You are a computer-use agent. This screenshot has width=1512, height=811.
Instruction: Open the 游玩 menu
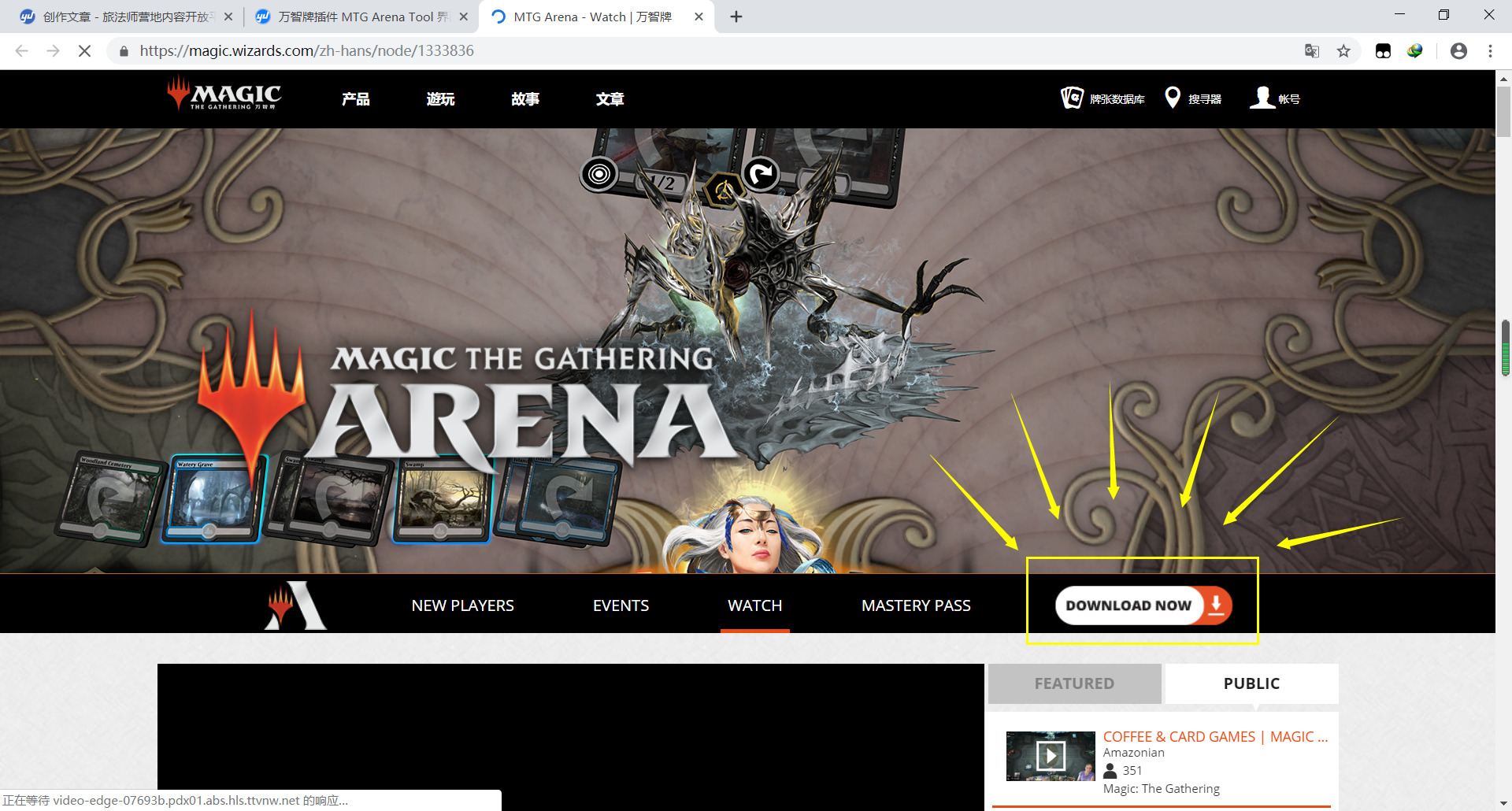click(x=441, y=99)
